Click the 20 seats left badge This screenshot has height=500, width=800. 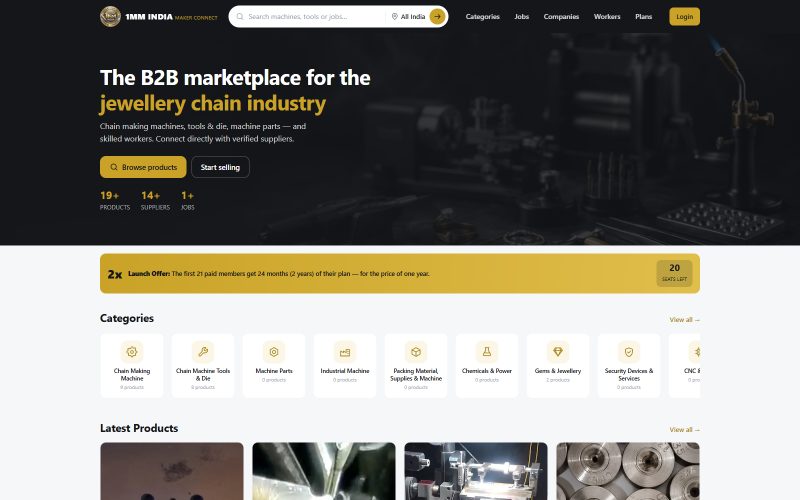(674, 273)
